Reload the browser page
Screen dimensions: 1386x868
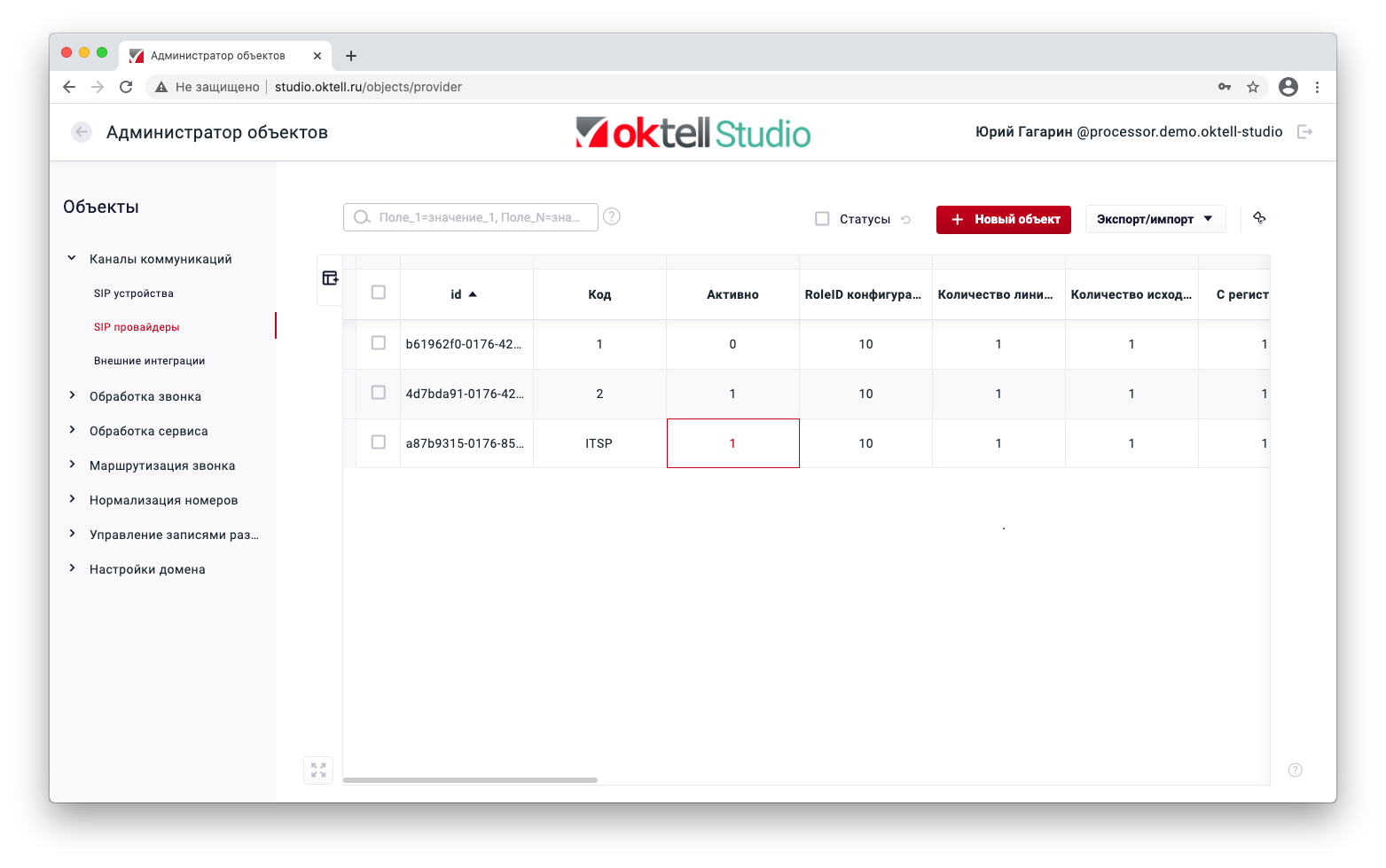[126, 87]
